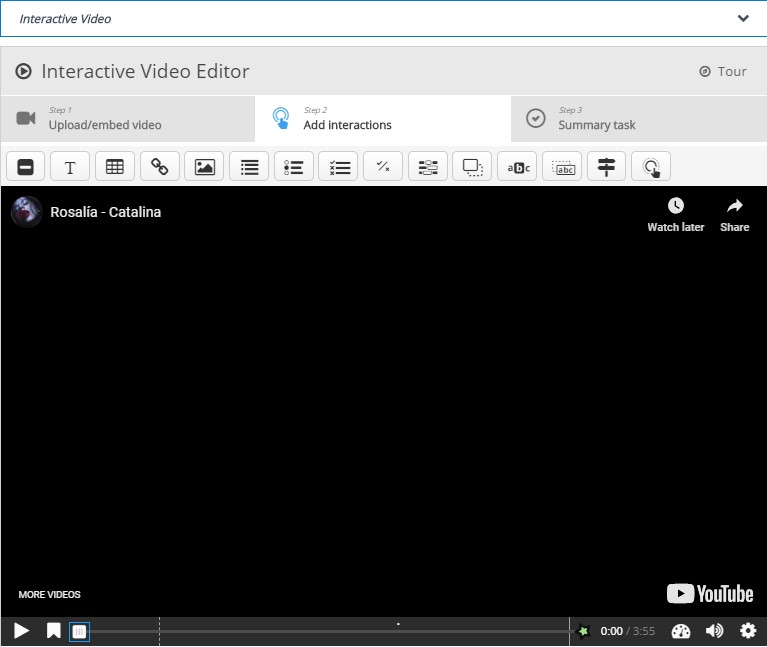This screenshot has width=767, height=647.
Task: Insert a Table interaction
Action: pos(115,167)
